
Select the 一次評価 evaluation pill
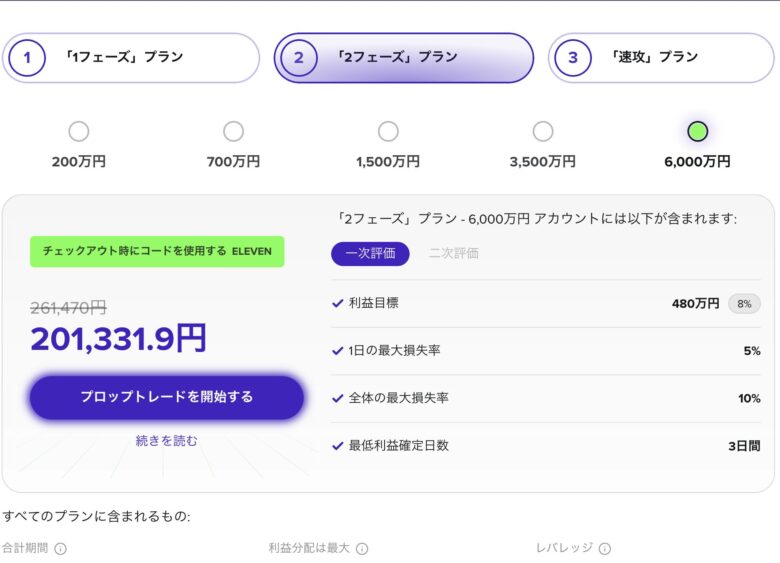[370, 254]
